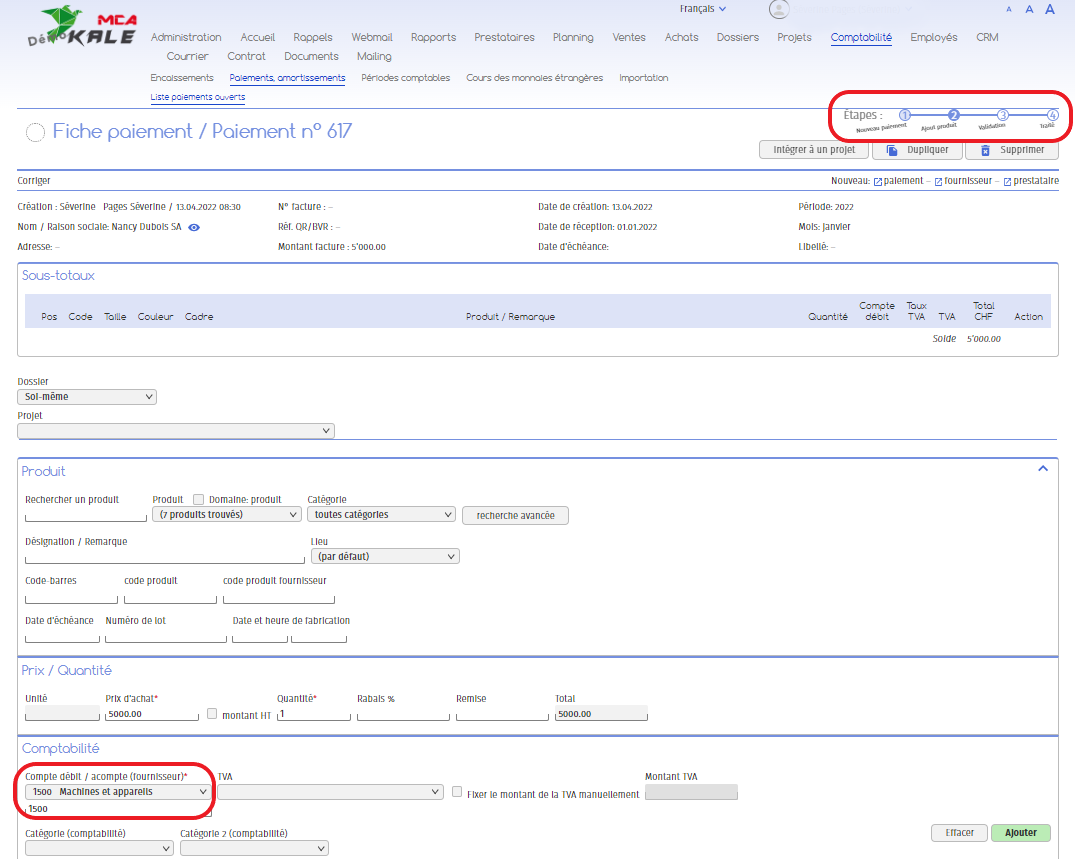
Task: Check 'Fixer le montant de la TVA manuellement'
Action: click(x=457, y=792)
